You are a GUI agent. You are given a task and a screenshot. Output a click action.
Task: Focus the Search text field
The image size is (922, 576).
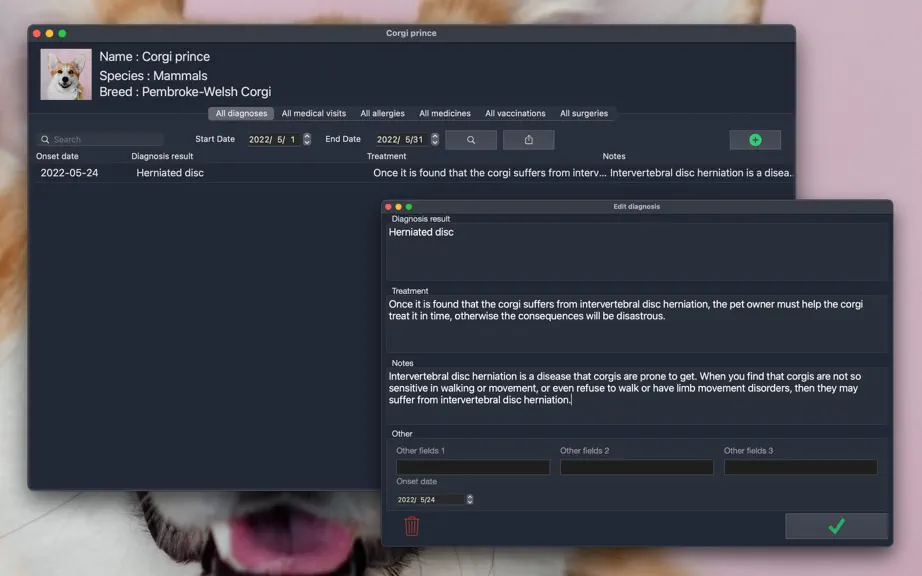[100, 139]
